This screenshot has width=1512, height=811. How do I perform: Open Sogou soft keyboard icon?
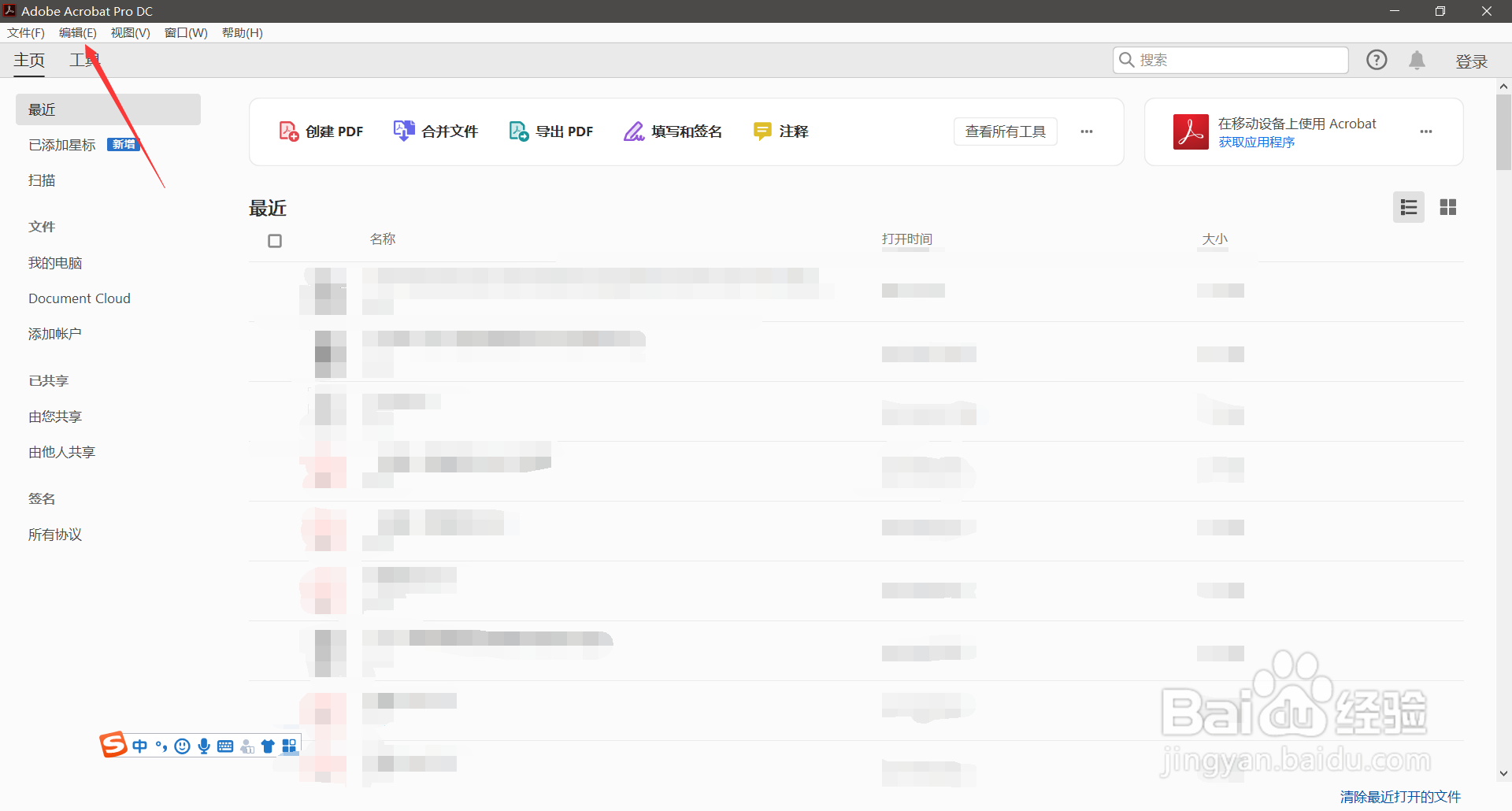pyautogui.click(x=225, y=746)
